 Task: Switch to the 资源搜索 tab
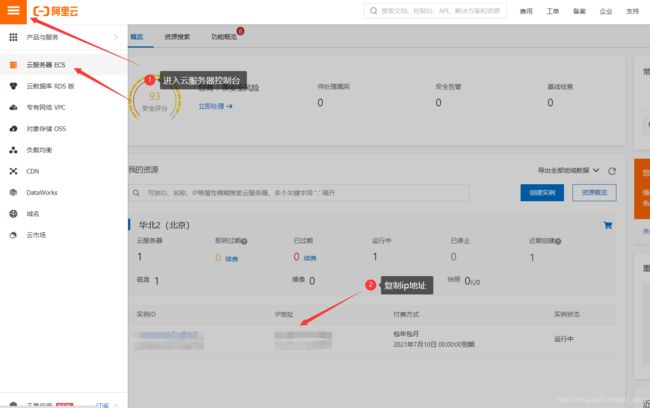pyautogui.click(x=177, y=36)
